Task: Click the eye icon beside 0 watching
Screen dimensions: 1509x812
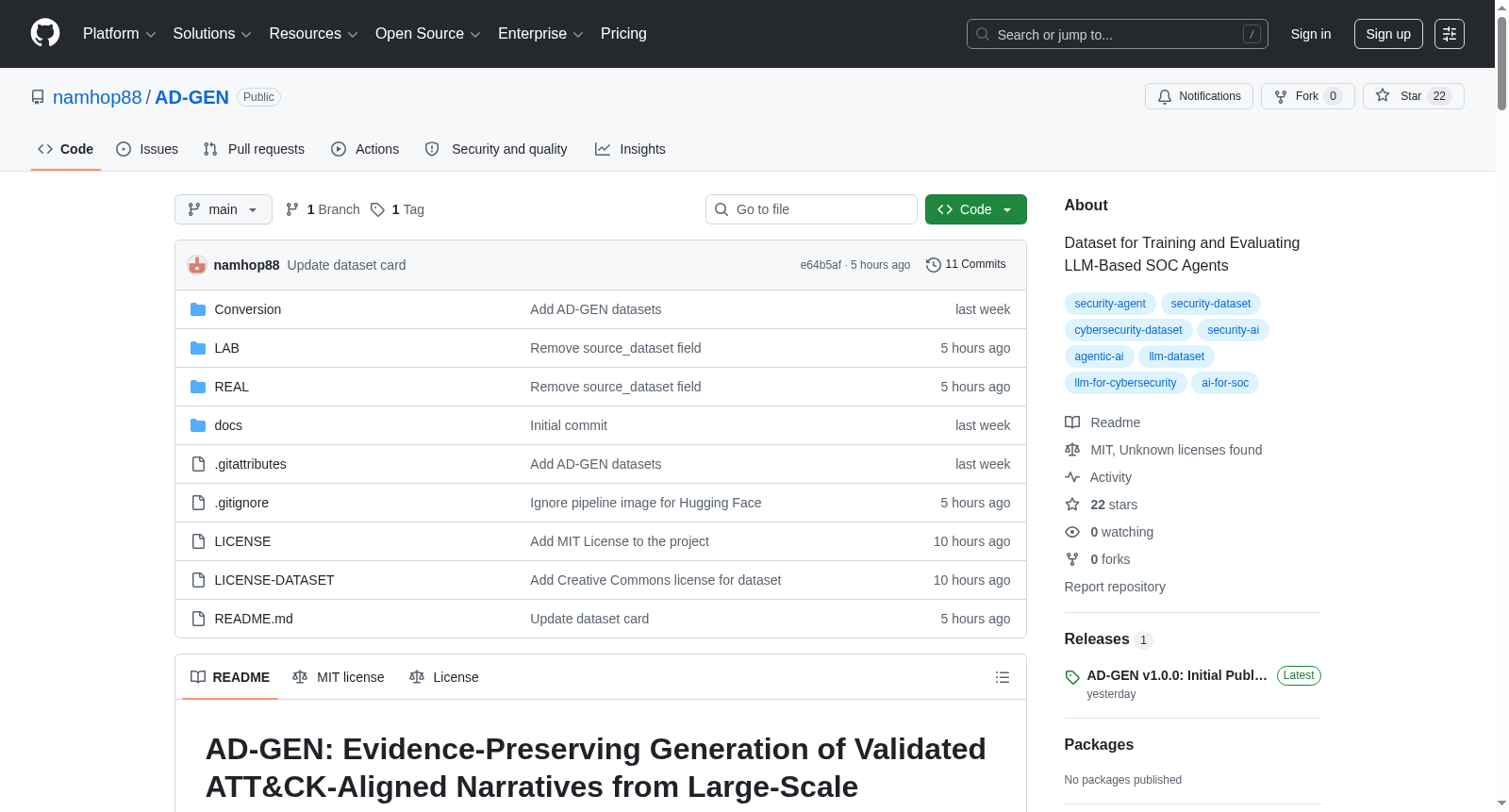Action: click(1072, 532)
